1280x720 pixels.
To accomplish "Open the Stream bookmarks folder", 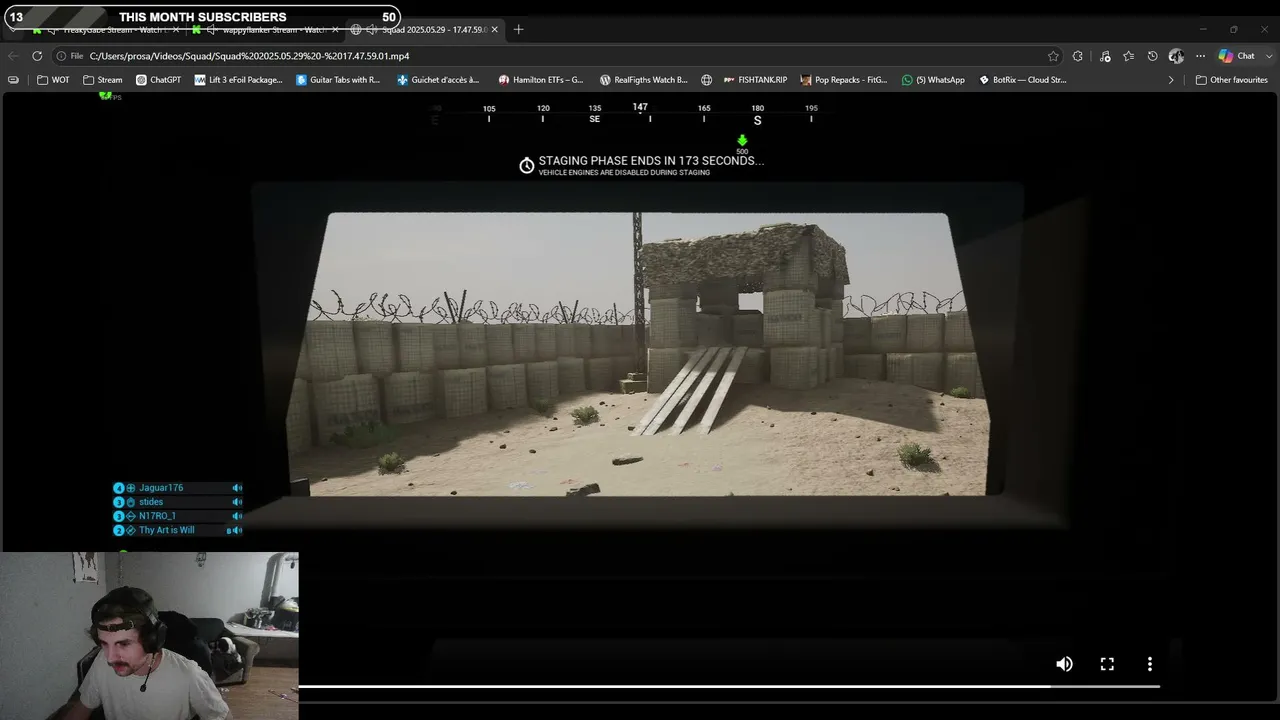I will coord(103,80).
